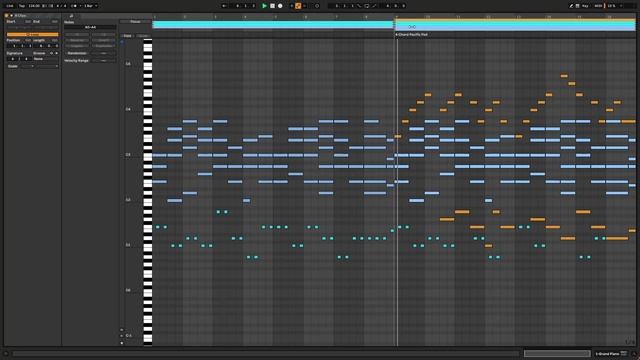Click the Re-Enable Automation button
Viewport: 640px width, 360px height.
tap(304, 6)
